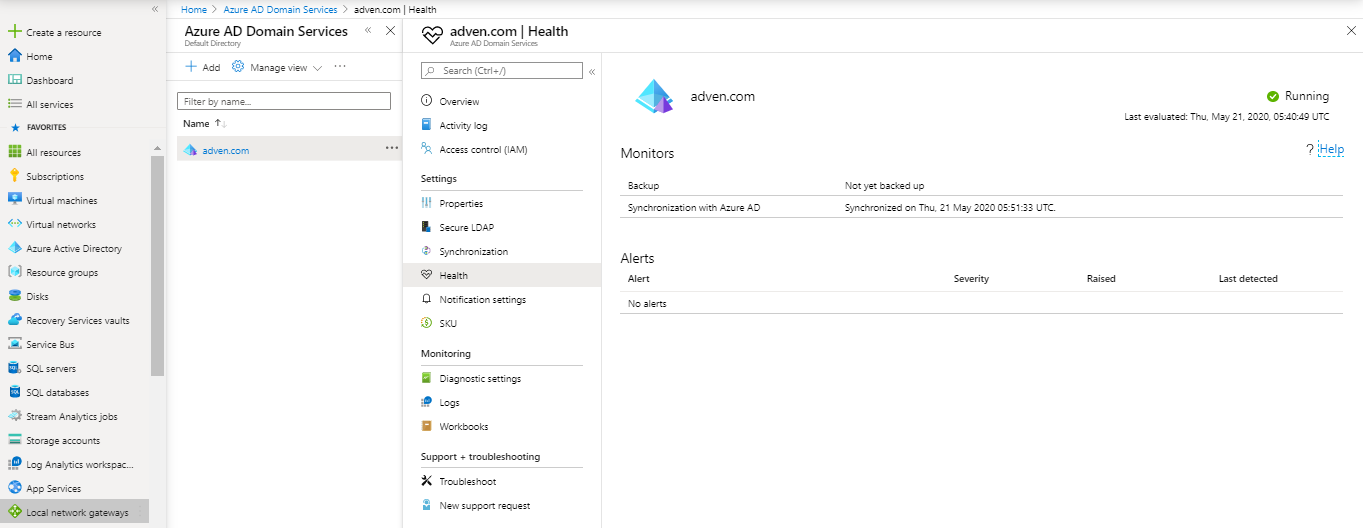Open All resources grid icon
The height and width of the screenshot is (528, 1363).
point(15,152)
